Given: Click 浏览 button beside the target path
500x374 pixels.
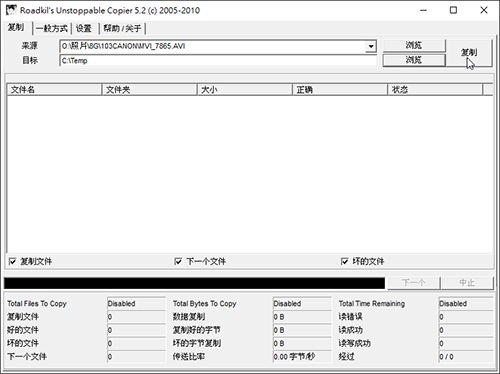Looking at the screenshot, I should pyautogui.click(x=414, y=60).
